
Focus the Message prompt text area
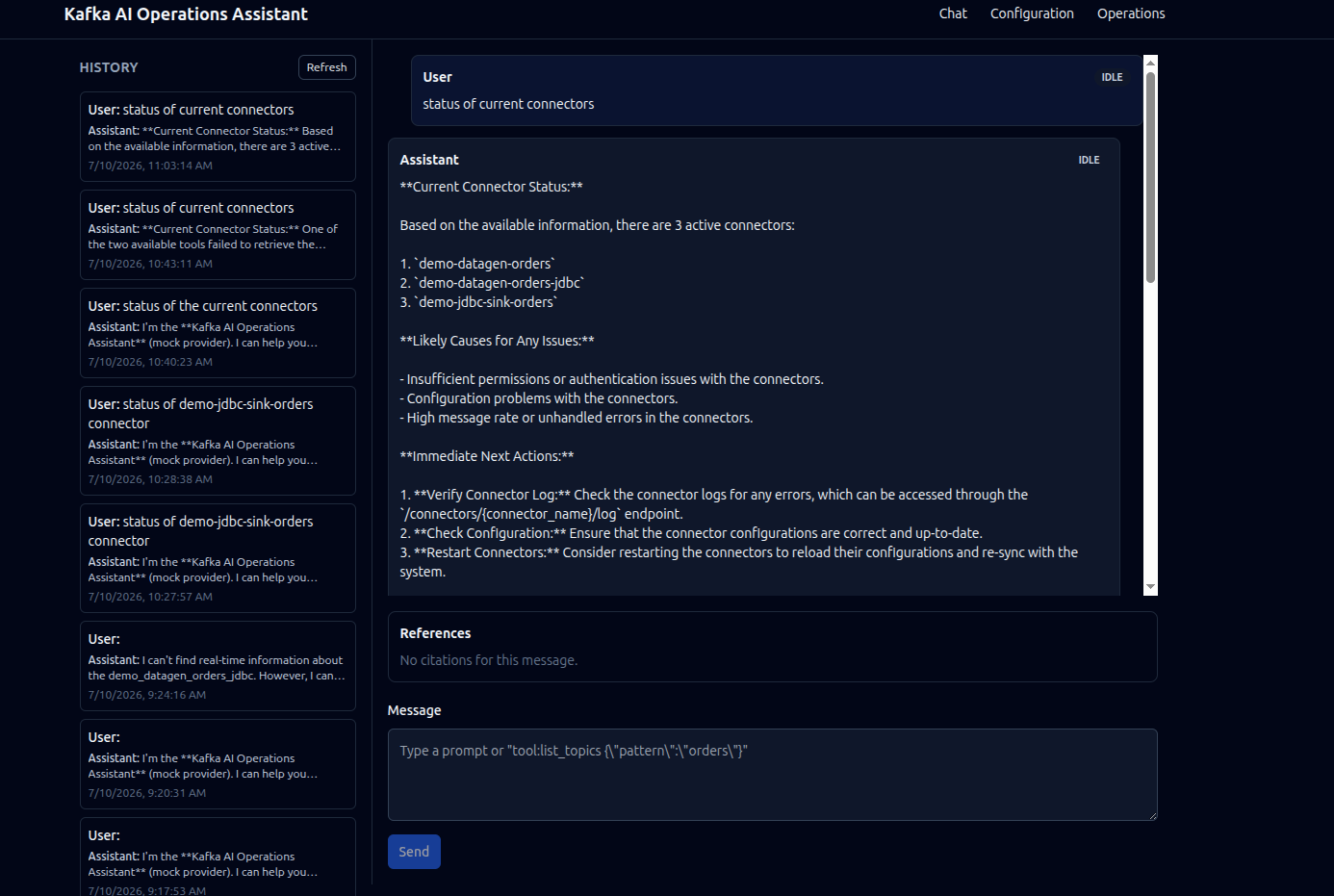772,775
